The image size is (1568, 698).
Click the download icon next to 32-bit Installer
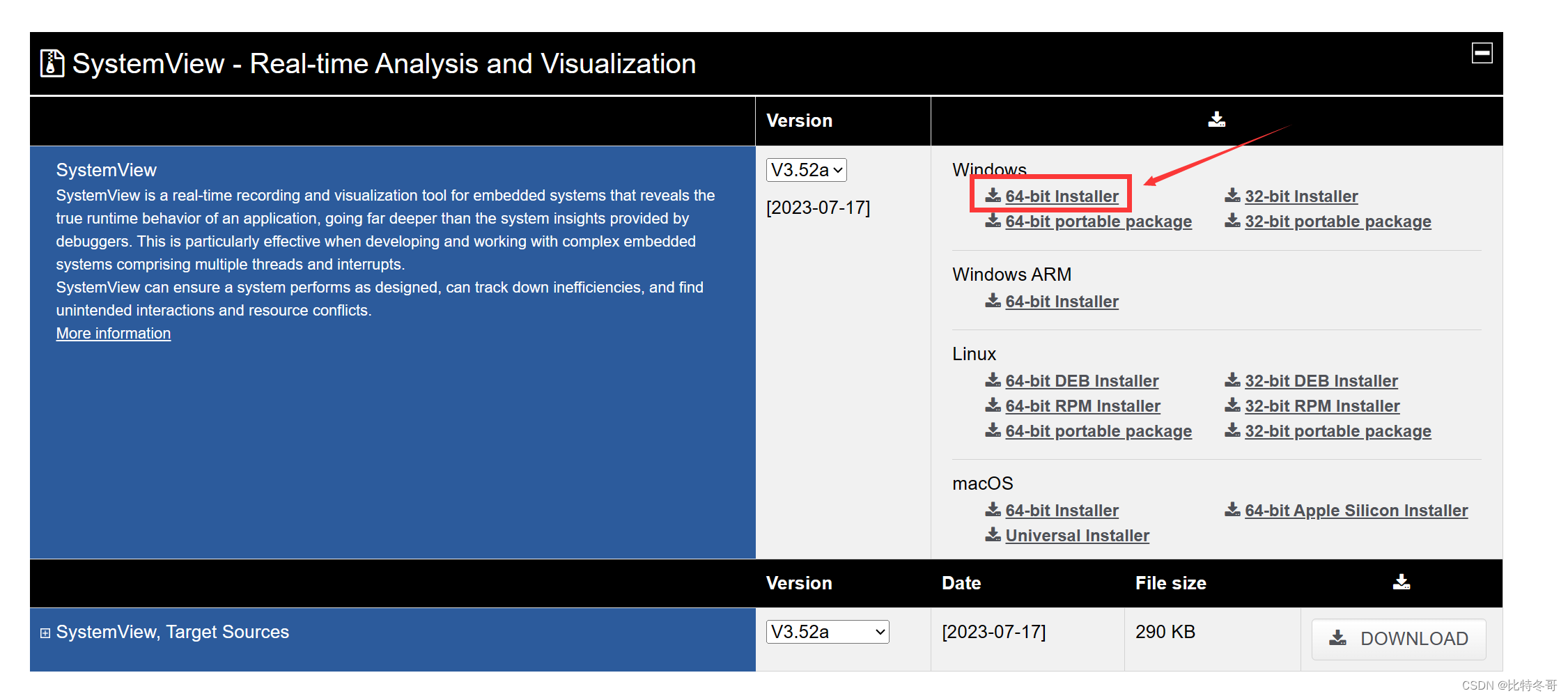tap(1232, 196)
